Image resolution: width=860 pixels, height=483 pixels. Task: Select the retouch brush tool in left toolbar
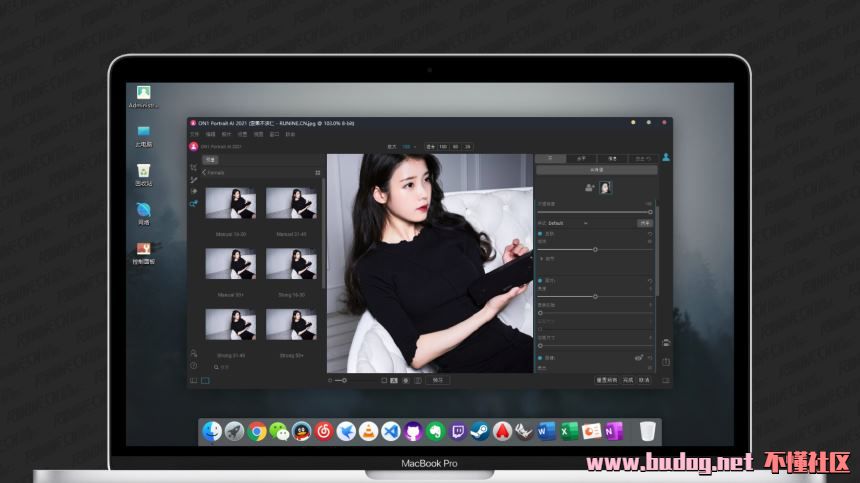(193, 180)
